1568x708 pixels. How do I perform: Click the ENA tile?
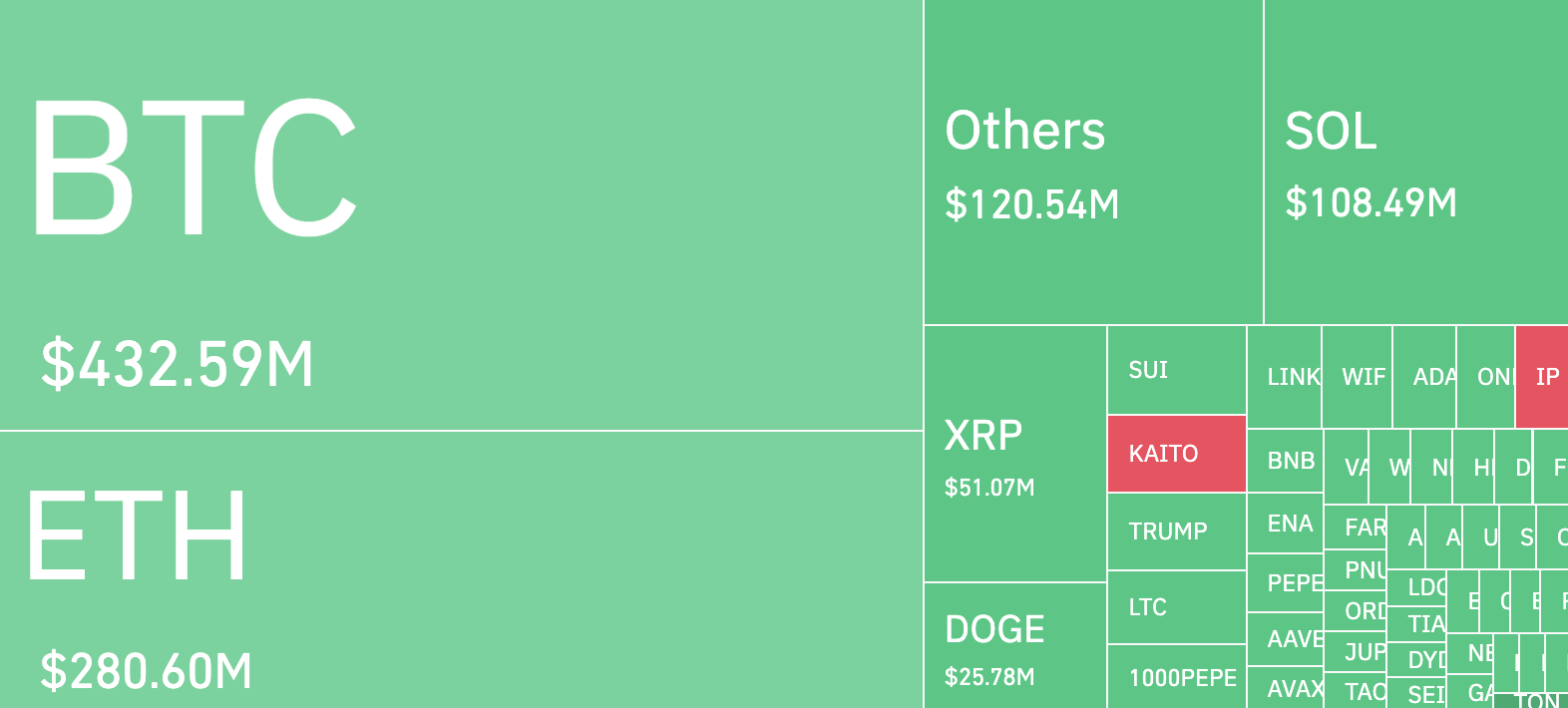coord(1286,524)
